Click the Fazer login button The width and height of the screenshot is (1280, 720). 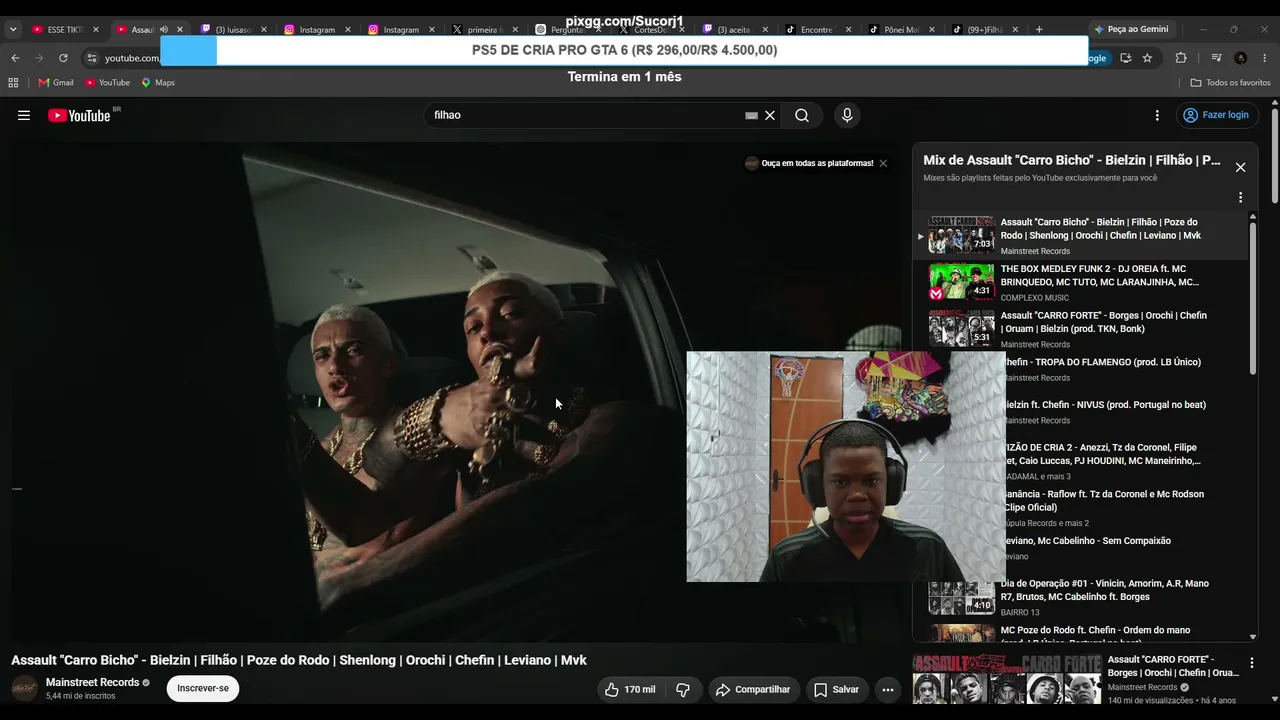pyautogui.click(x=1216, y=115)
